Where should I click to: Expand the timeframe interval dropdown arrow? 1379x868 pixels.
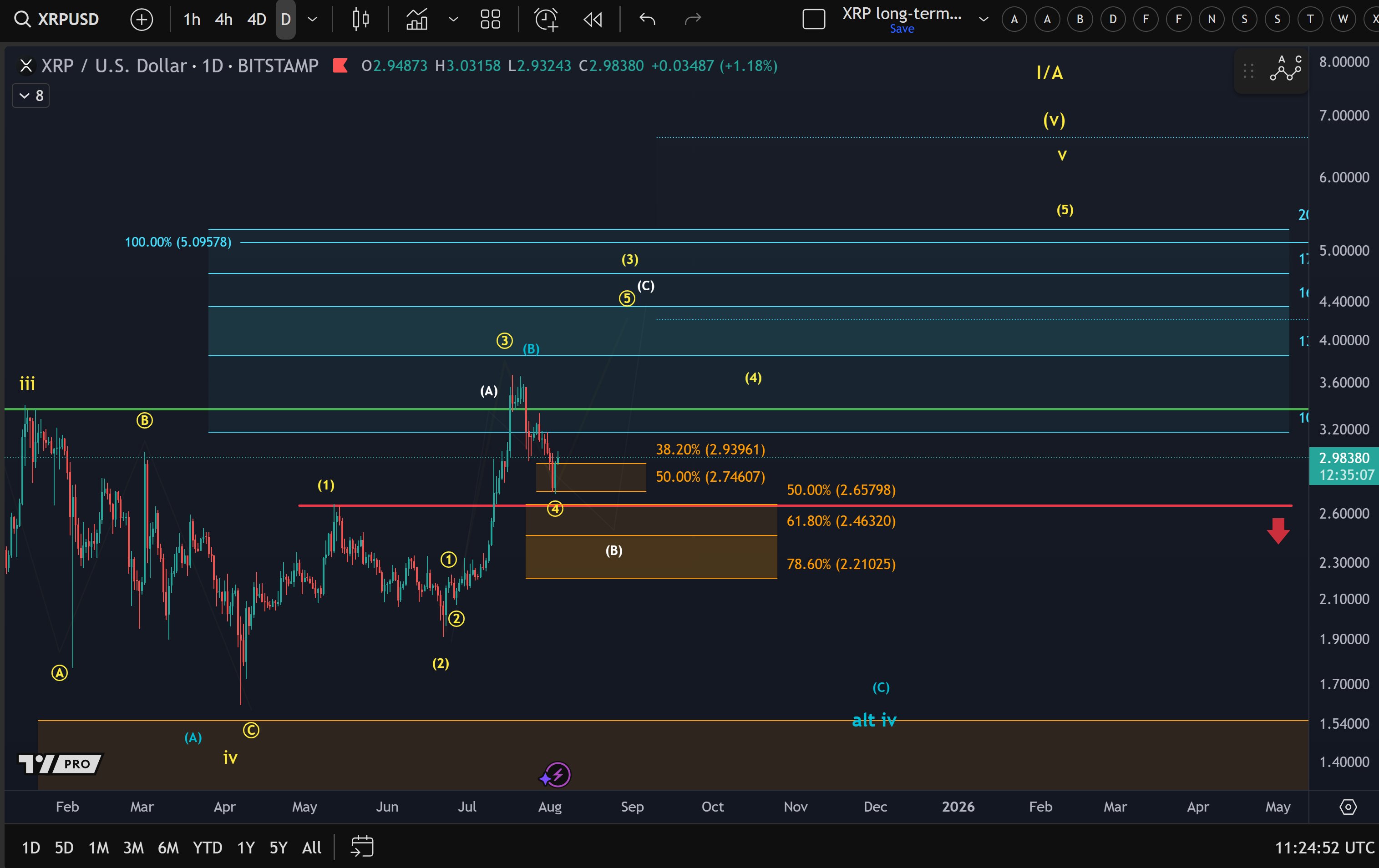pyautogui.click(x=313, y=20)
